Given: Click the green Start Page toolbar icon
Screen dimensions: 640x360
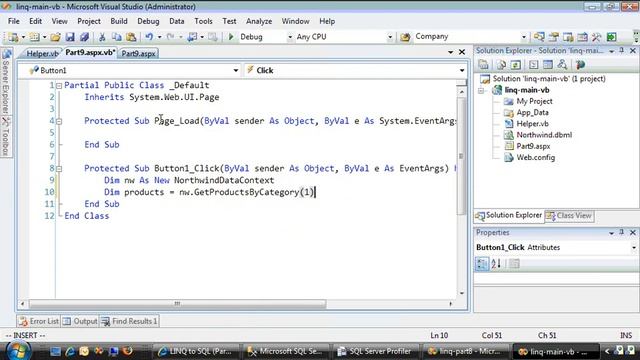Looking at the screenshot, I should click(611, 37).
